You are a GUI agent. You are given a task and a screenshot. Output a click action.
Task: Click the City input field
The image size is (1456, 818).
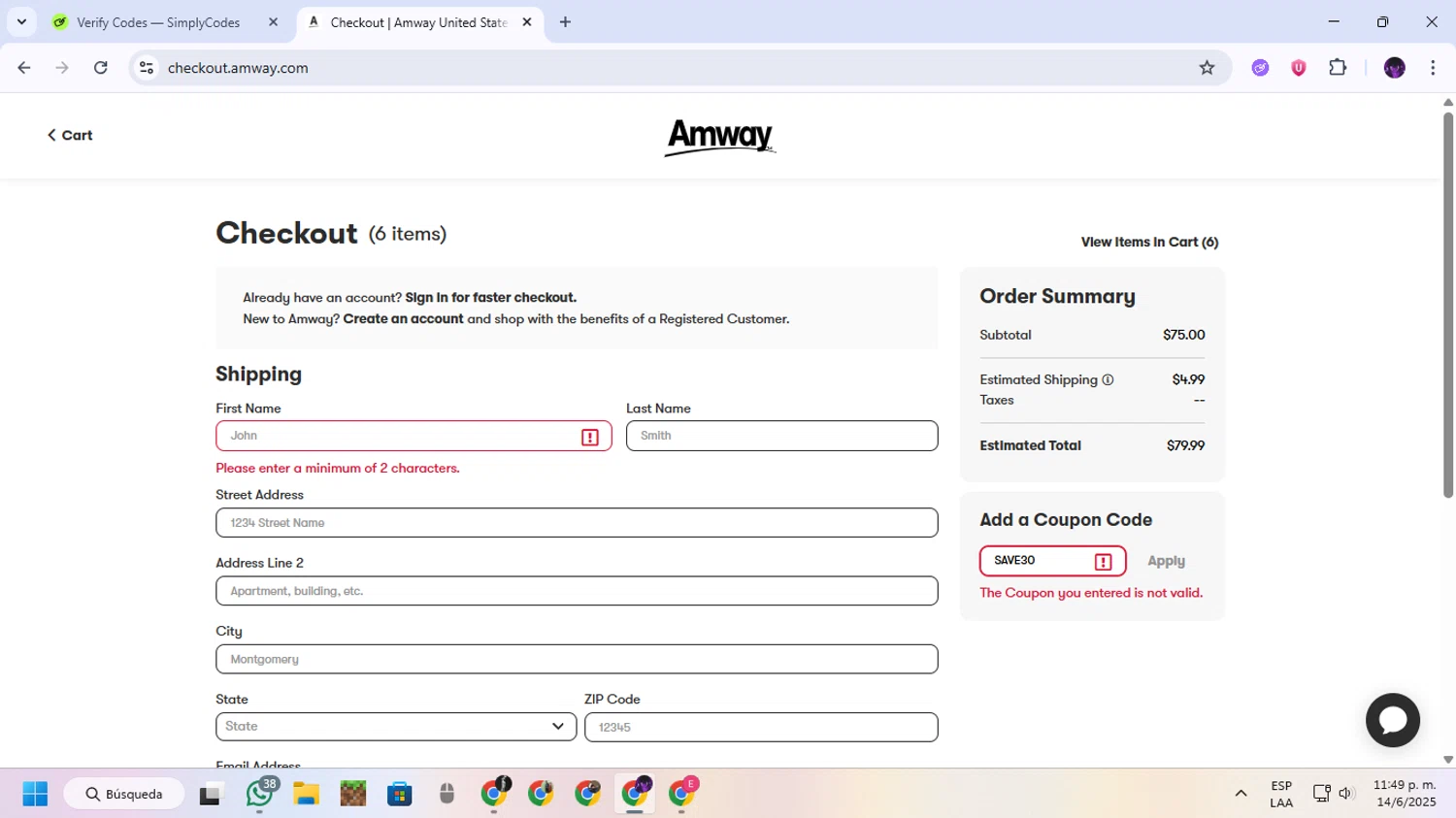577,659
